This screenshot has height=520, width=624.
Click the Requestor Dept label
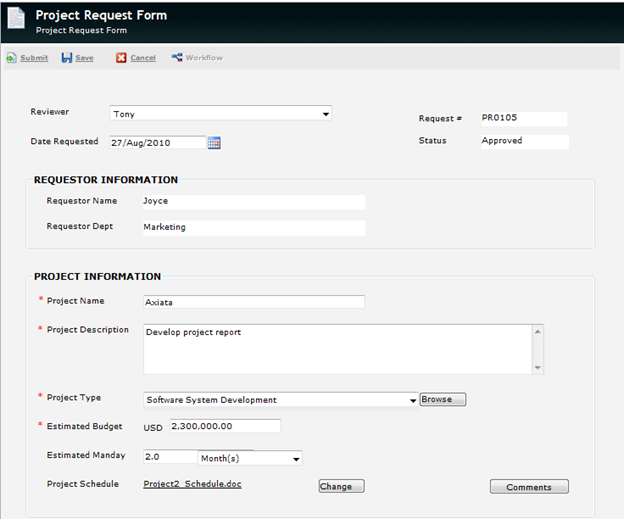tap(80, 226)
